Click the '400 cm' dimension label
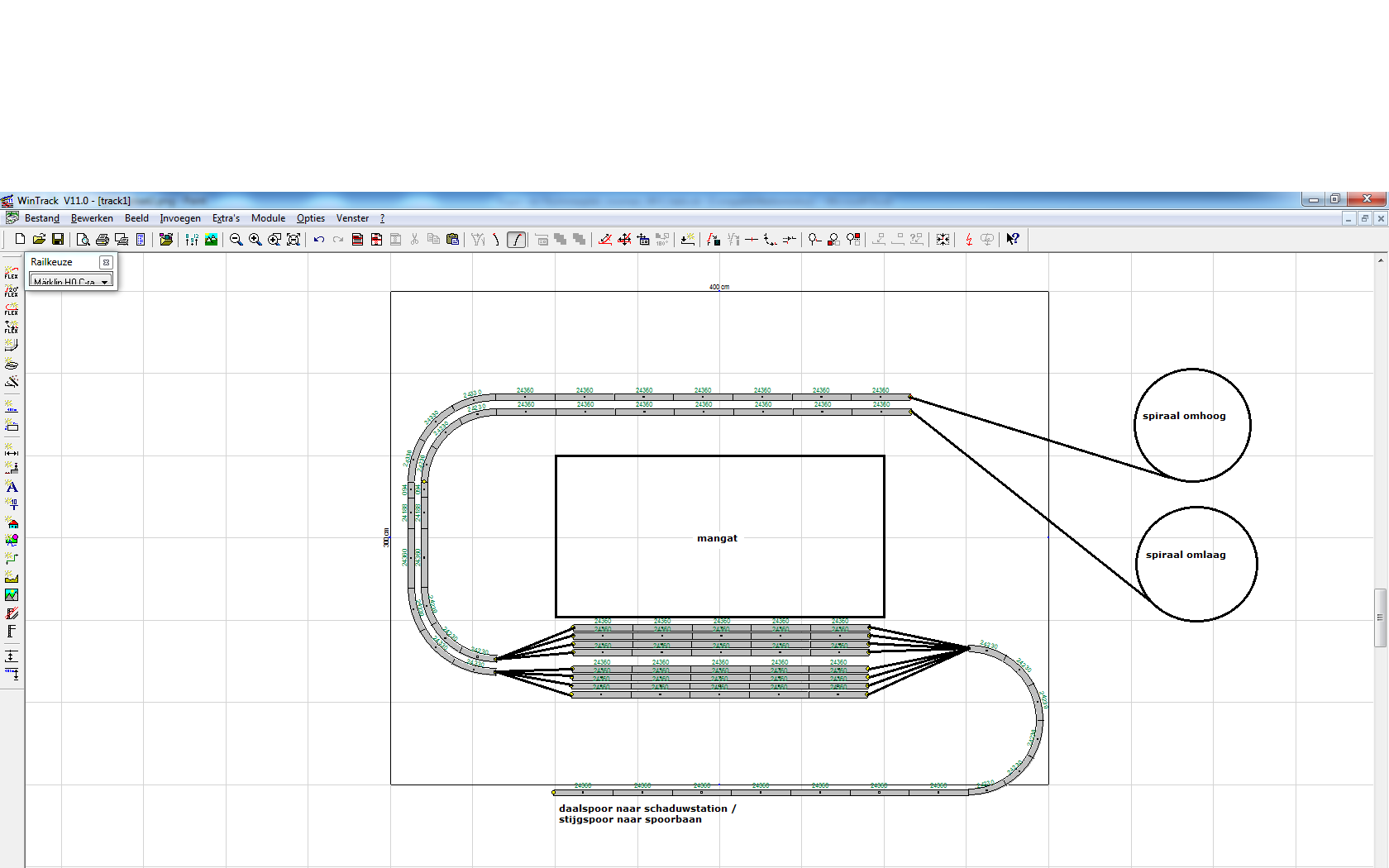Image resolution: width=1389 pixels, height=868 pixels. point(719,287)
